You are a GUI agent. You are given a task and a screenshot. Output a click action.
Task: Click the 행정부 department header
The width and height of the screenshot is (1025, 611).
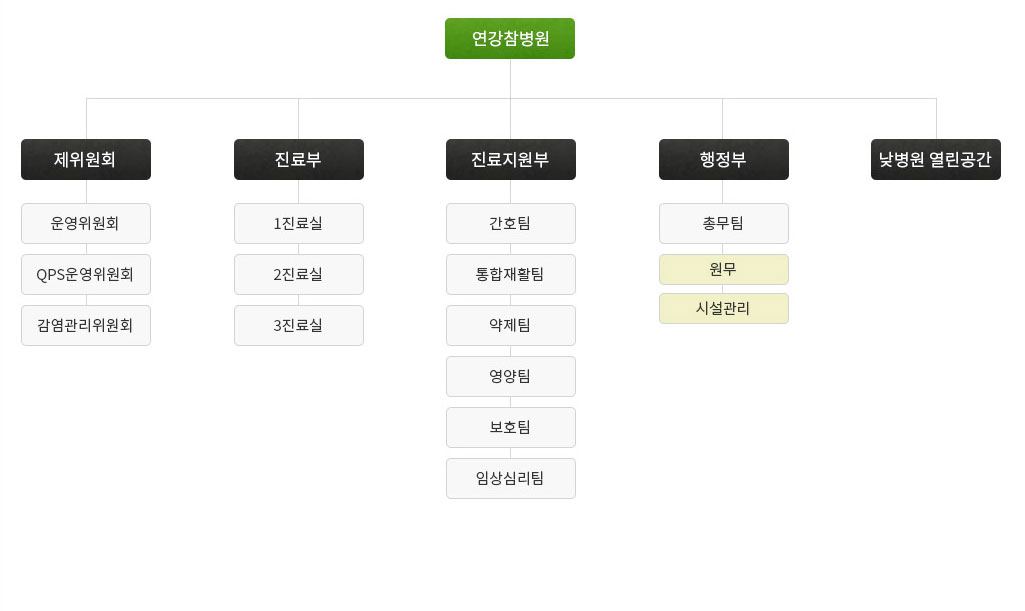coord(724,159)
